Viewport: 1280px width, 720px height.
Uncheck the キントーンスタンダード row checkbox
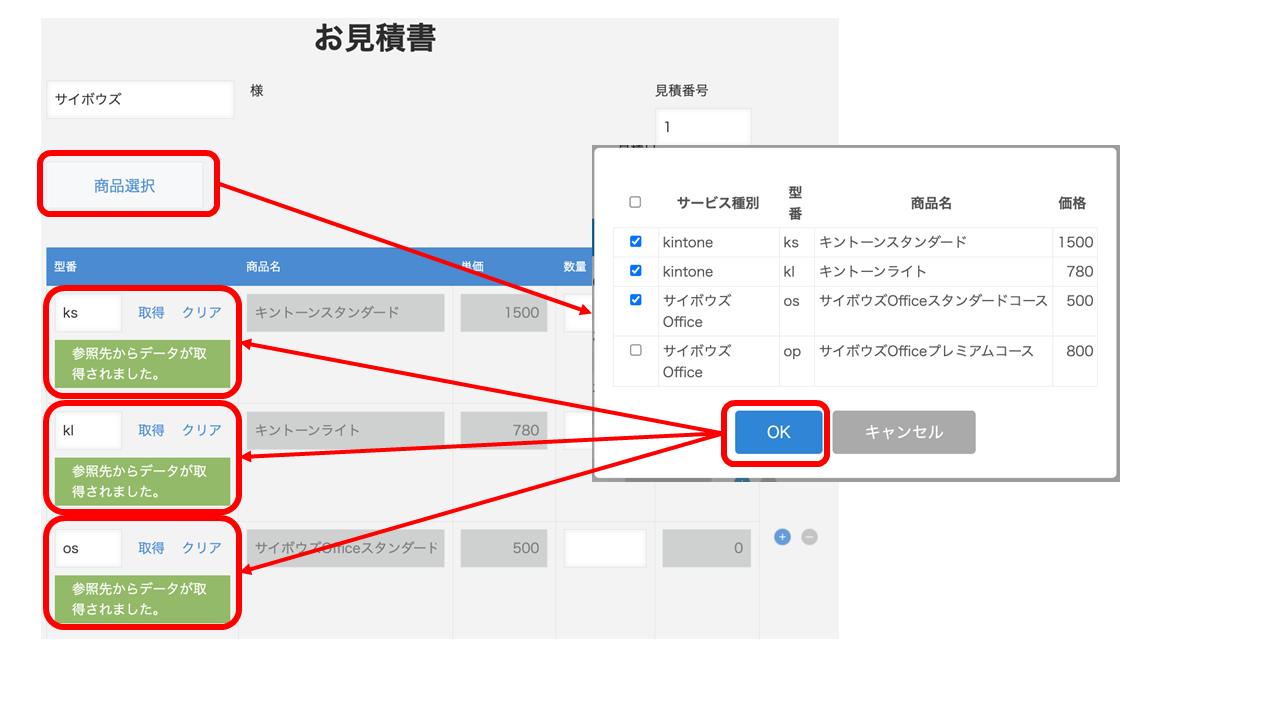point(635,241)
